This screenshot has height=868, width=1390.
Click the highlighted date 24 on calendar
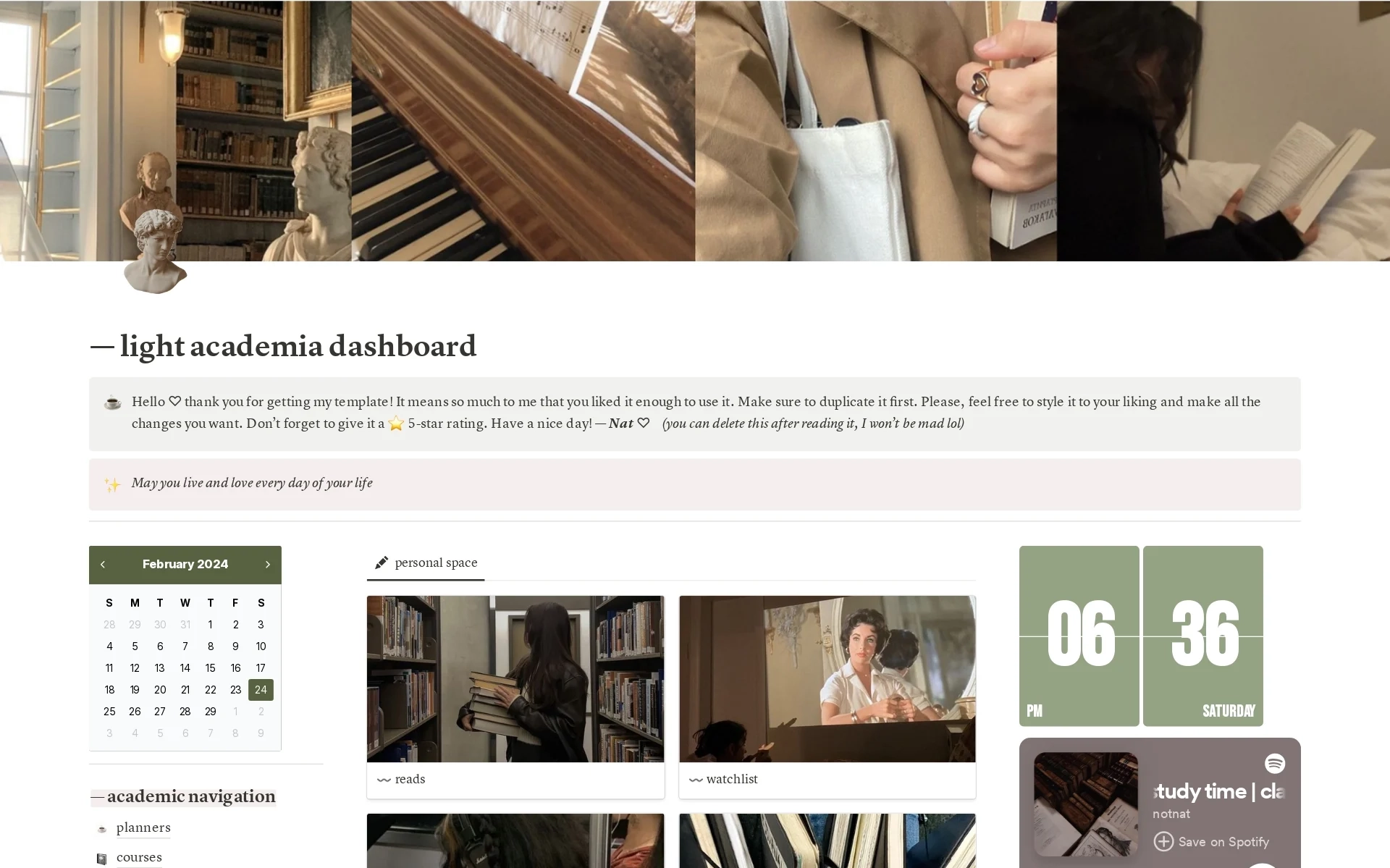click(261, 690)
